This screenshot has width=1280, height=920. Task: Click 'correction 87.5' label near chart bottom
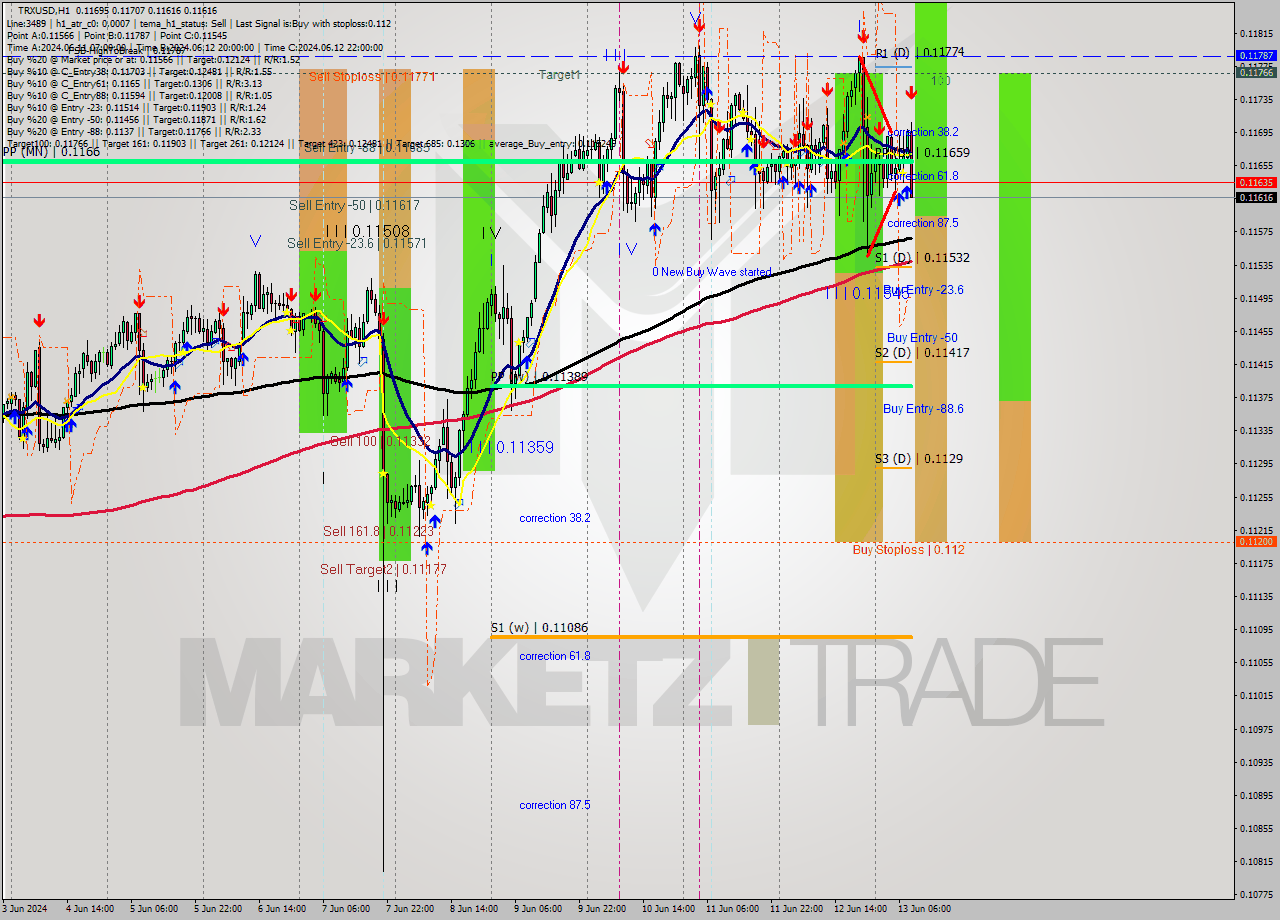[x=555, y=805]
